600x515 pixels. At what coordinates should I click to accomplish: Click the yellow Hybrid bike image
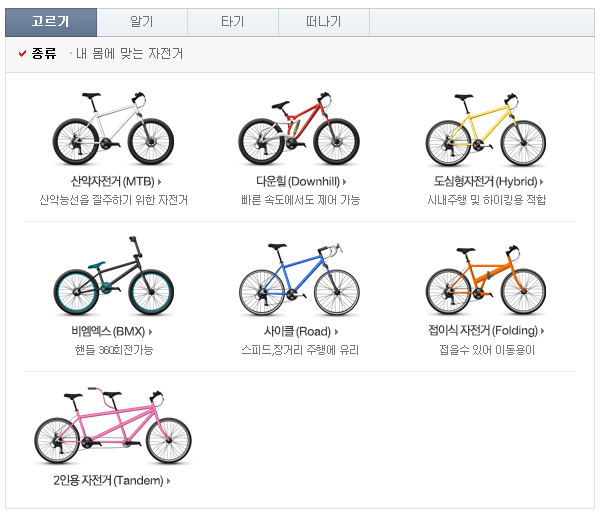pos(486,131)
